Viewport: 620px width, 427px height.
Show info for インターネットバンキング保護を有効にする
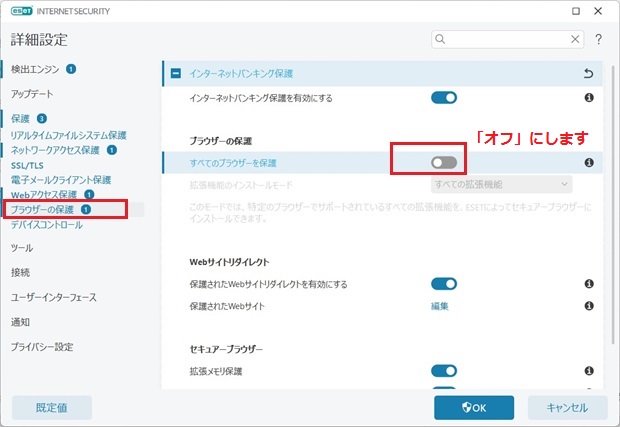(589, 98)
